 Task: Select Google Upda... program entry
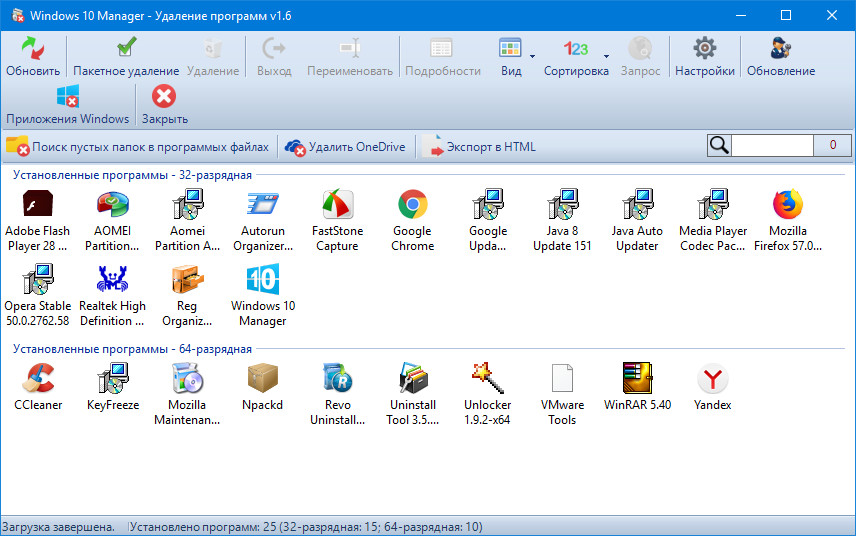click(488, 221)
